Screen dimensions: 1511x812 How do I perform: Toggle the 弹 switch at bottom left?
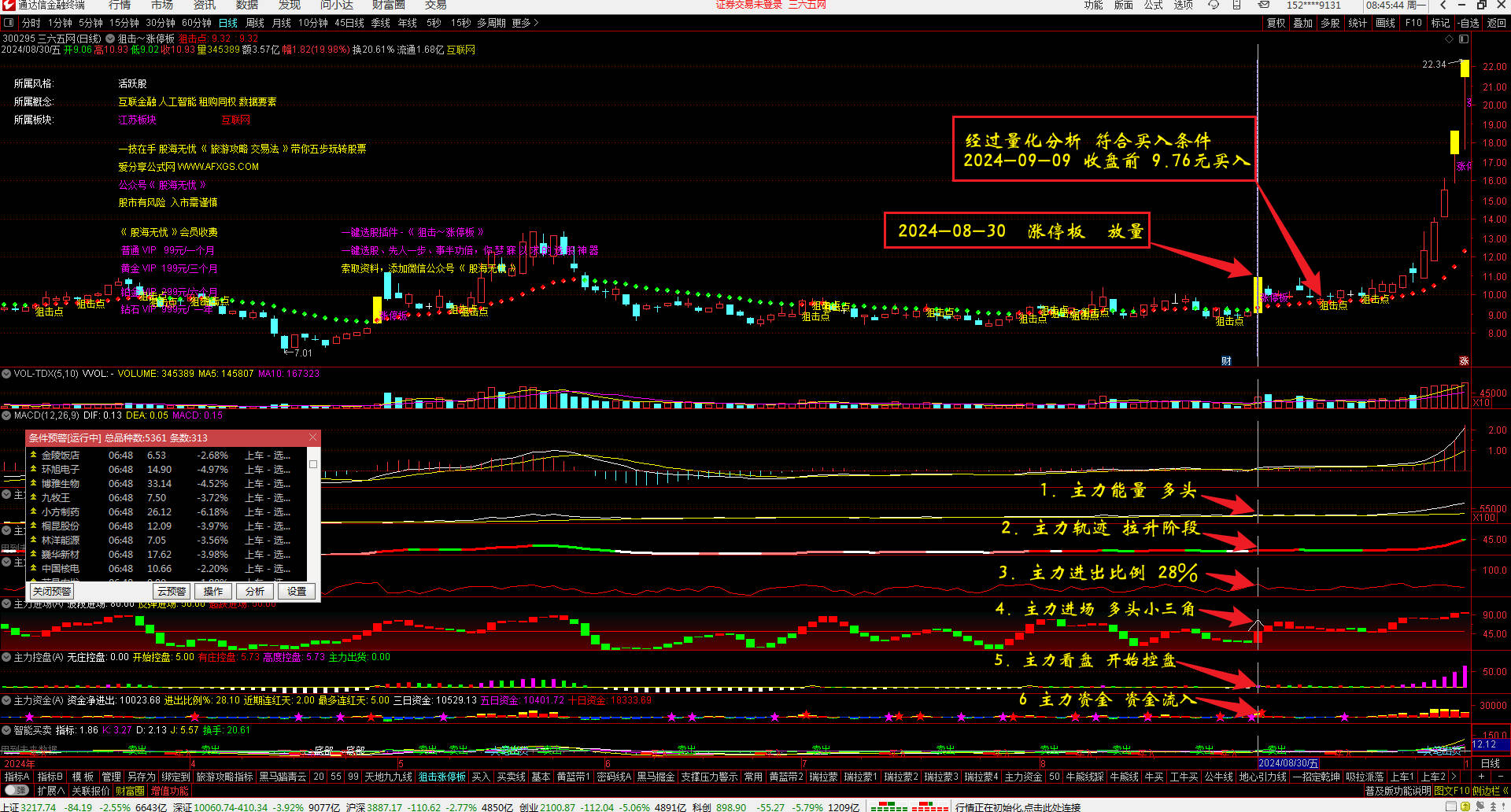[x=17, y=790]
